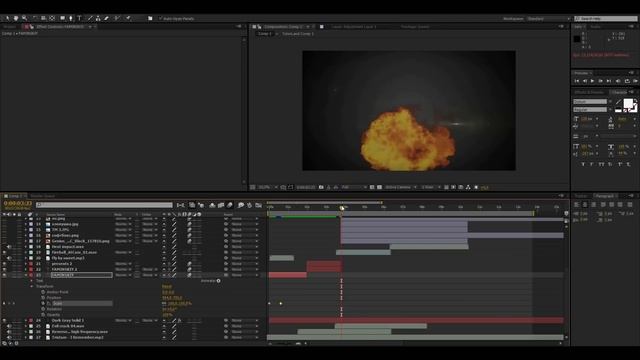640x360 pixels.
Task: Switch to the Project tab
Action: click(x=9, y=27)
